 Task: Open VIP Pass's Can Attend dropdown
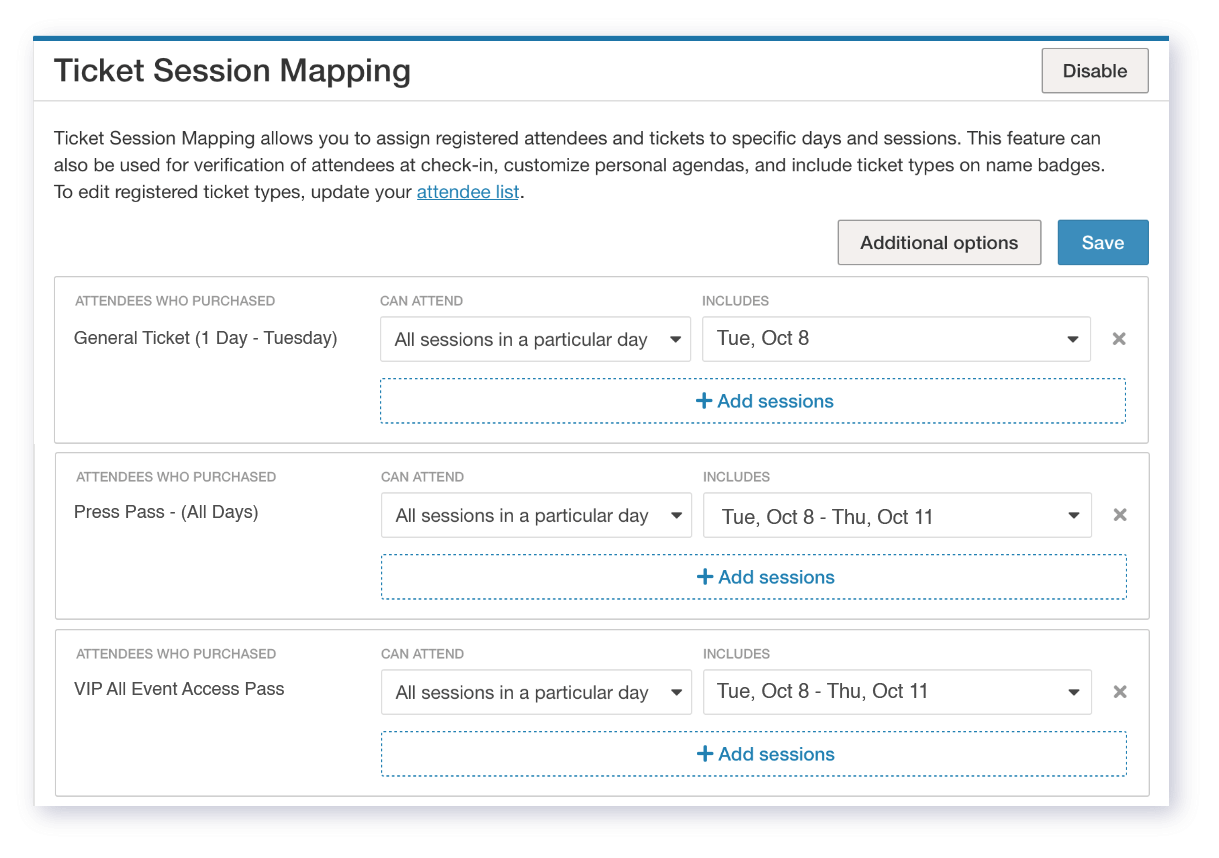536,692
